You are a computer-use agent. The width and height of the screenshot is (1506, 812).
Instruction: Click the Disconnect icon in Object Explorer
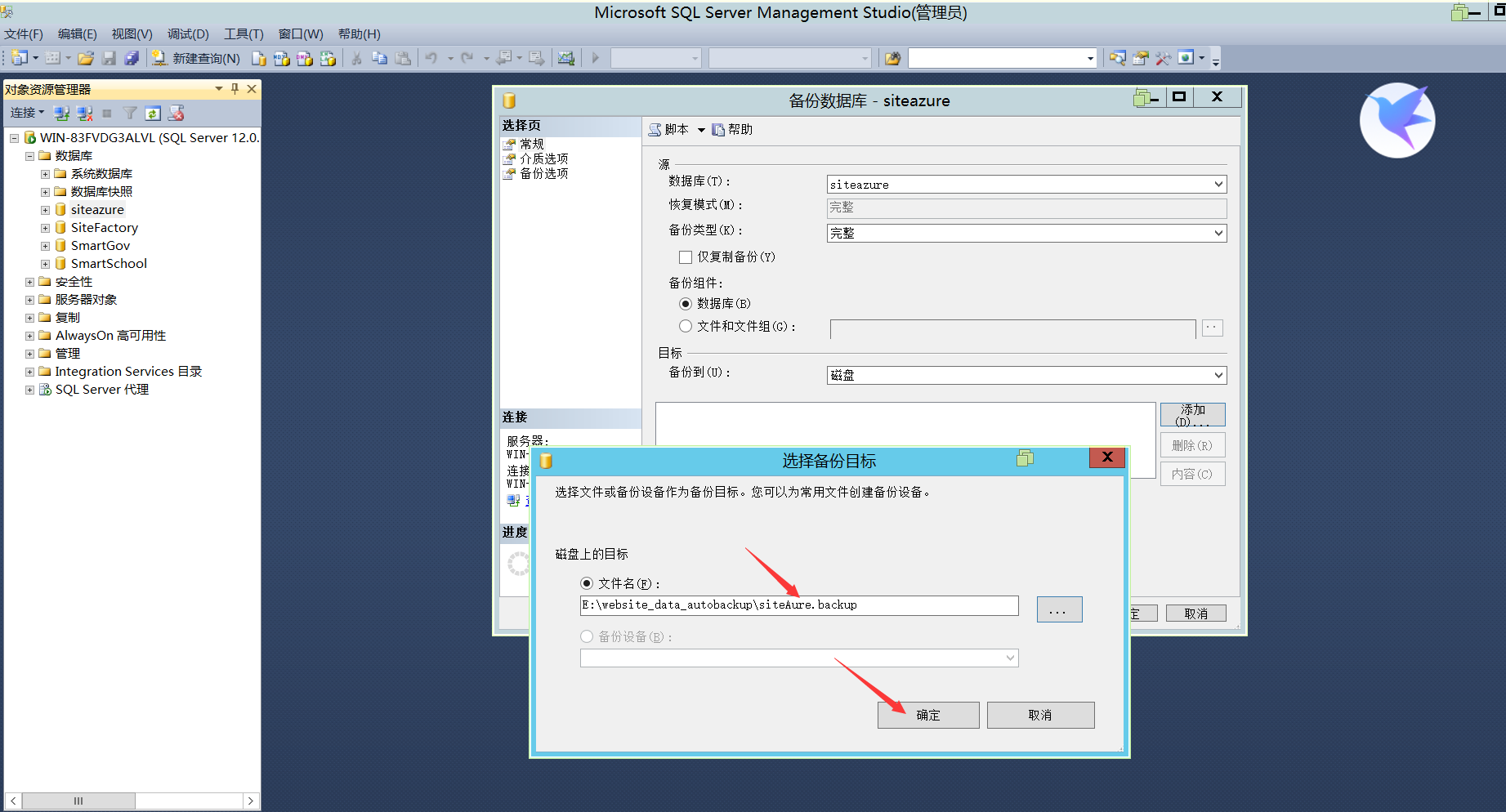pos(85,113)
